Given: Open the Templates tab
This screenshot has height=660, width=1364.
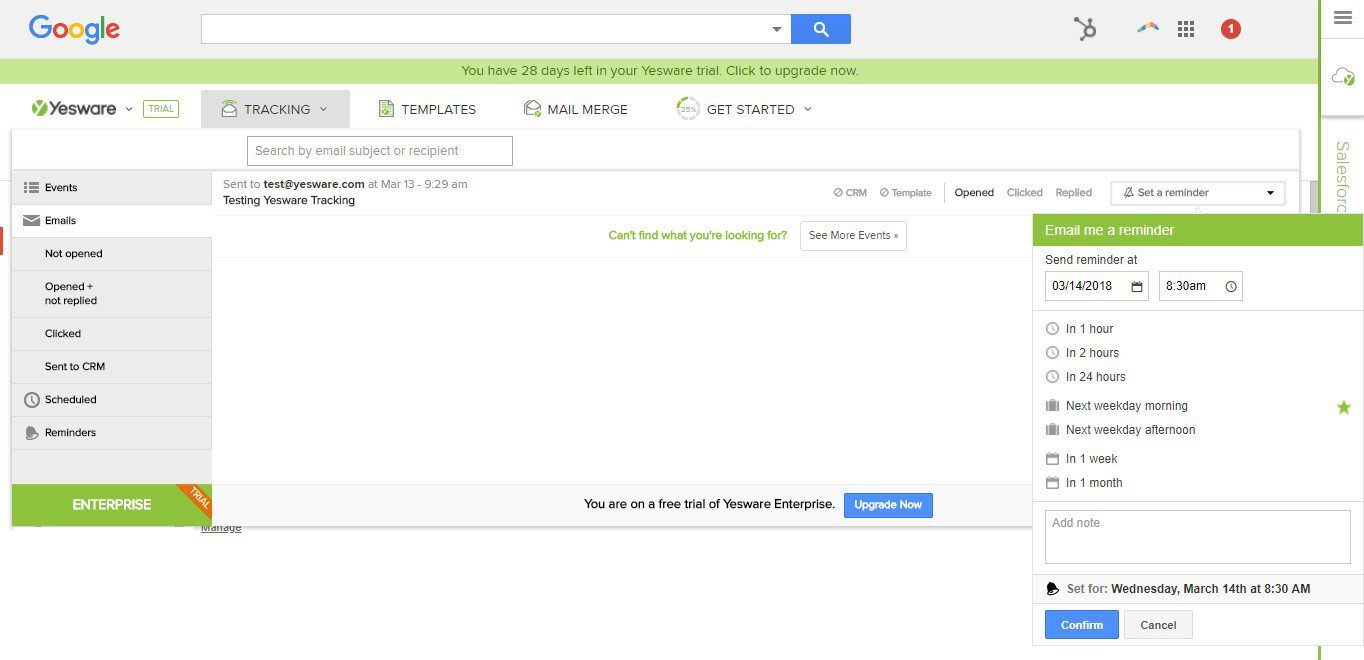Looking at the screenshot, I should pos(427,109).
